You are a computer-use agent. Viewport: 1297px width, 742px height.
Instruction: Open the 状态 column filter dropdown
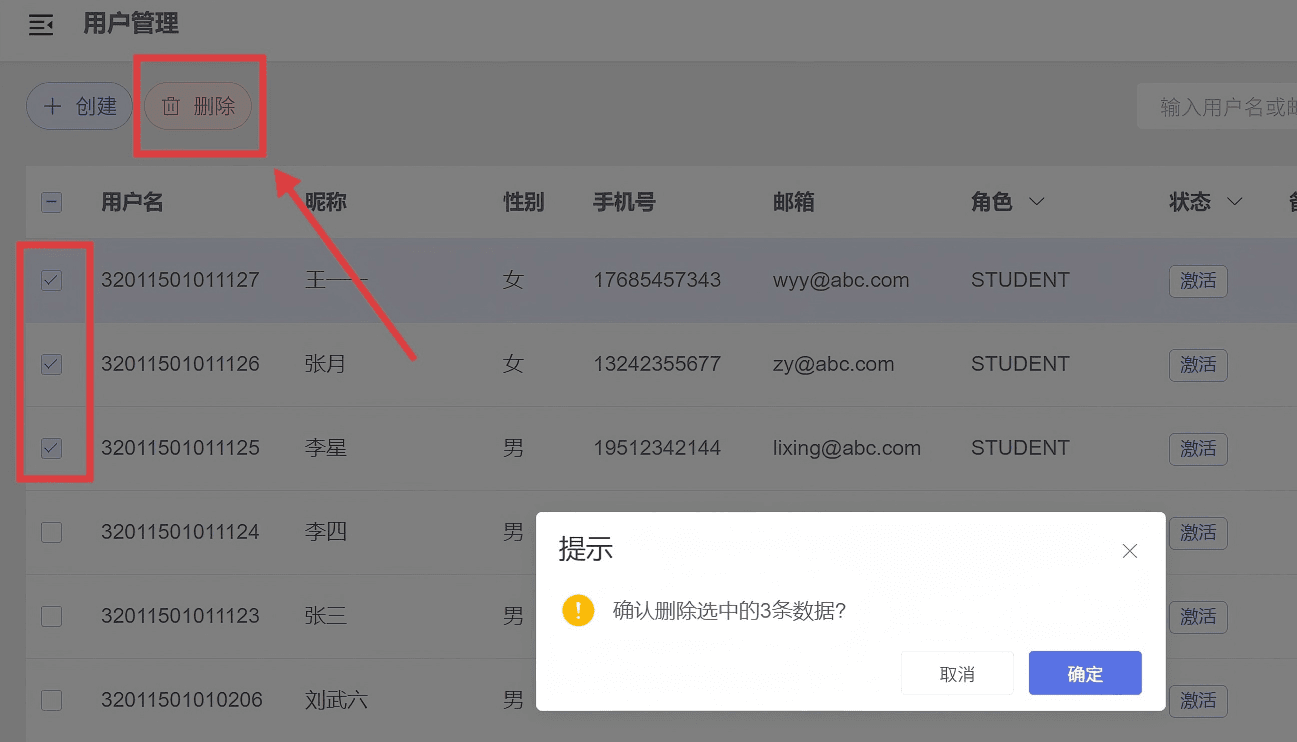[x=1235, y=202]
